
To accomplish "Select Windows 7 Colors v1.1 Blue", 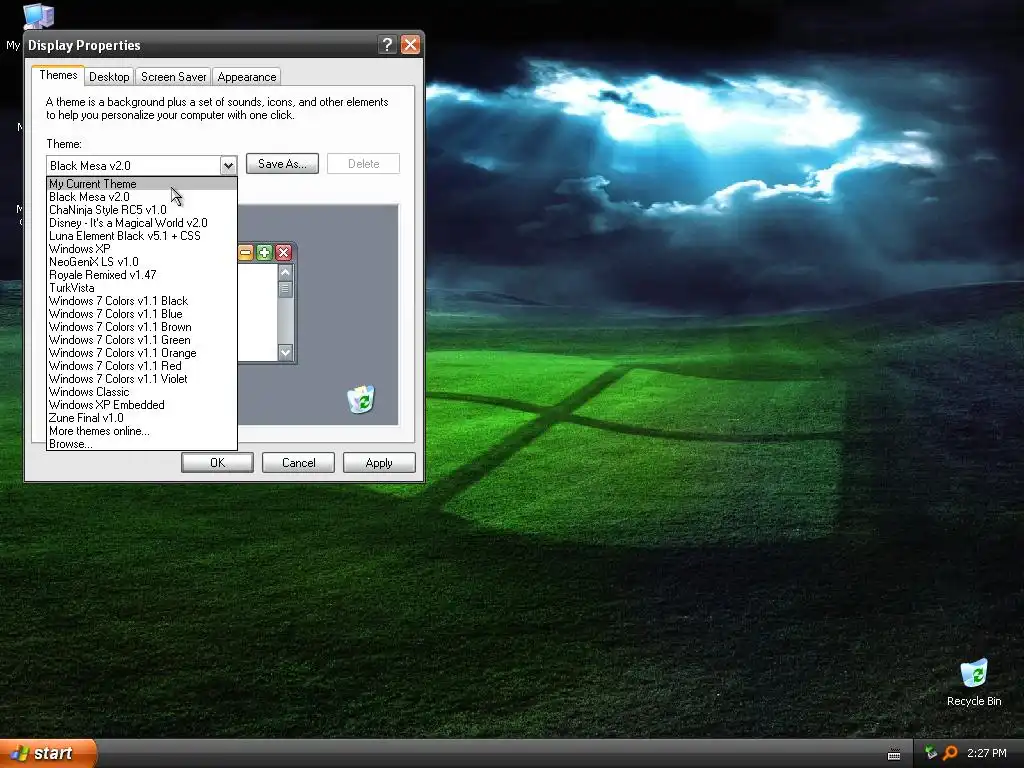I will 142,314.
